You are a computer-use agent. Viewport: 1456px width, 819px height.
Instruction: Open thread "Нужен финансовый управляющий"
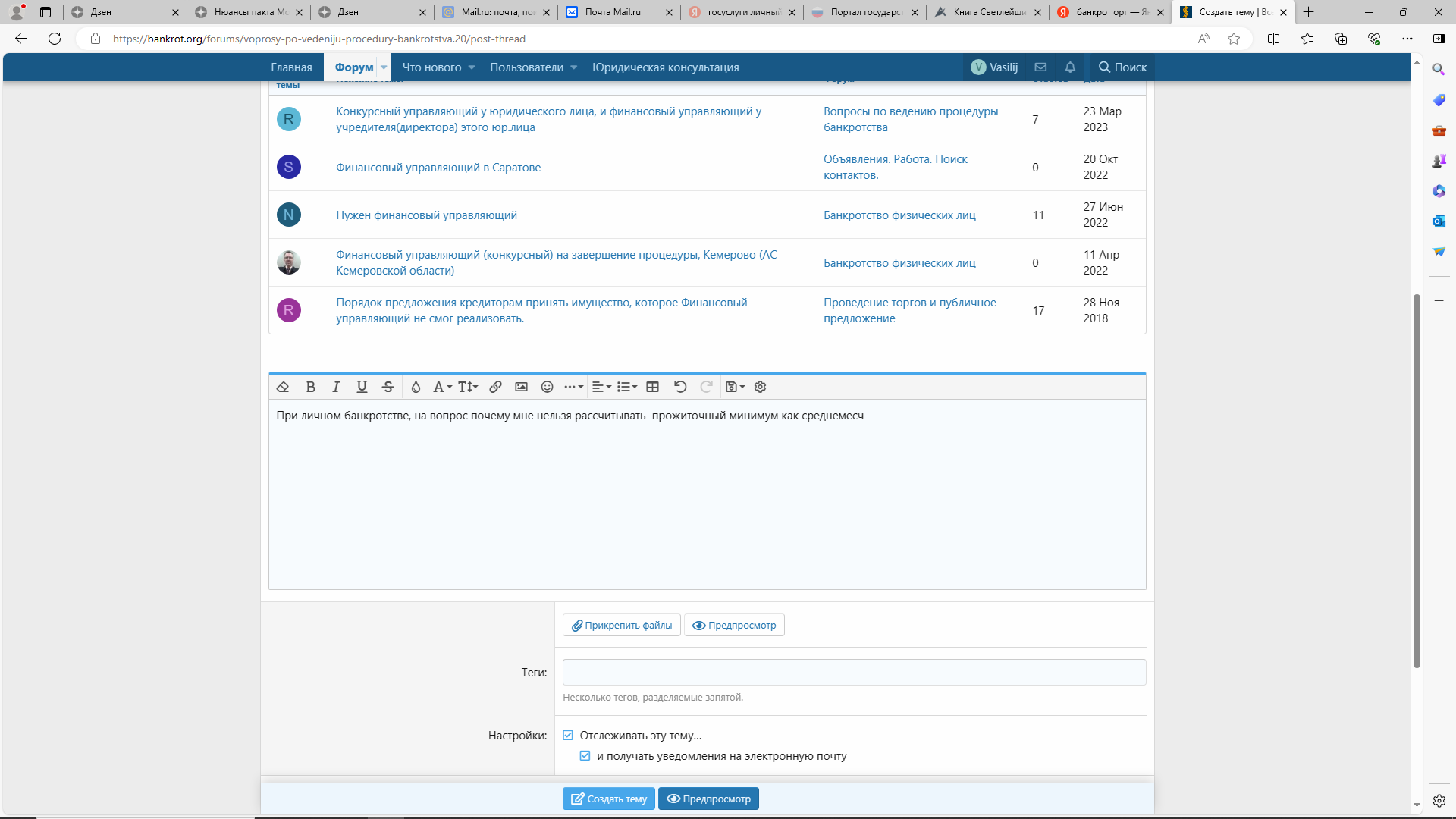[426, 215]
